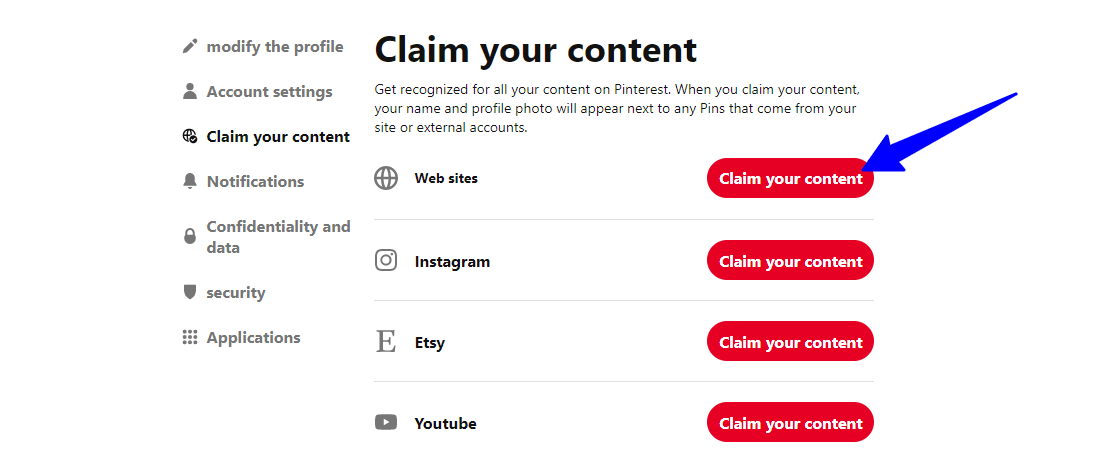
Task: Click the grid dots icon beside Applications
Action: (190, 337)
